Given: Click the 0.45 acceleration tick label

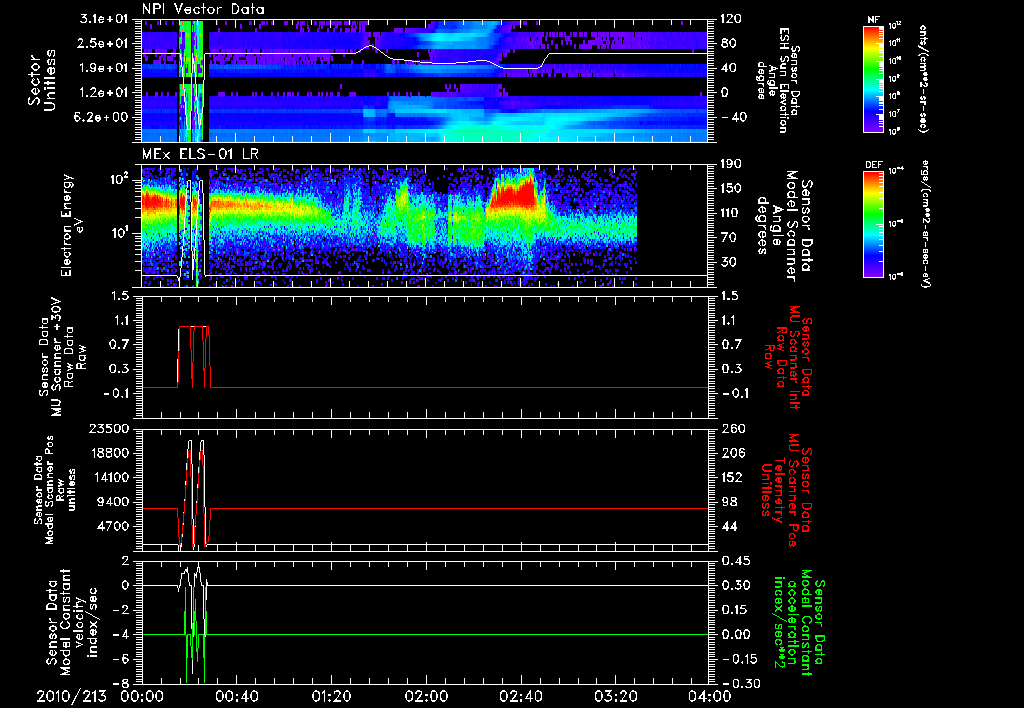Looking at the screenshot, I should tap(735, 561).
